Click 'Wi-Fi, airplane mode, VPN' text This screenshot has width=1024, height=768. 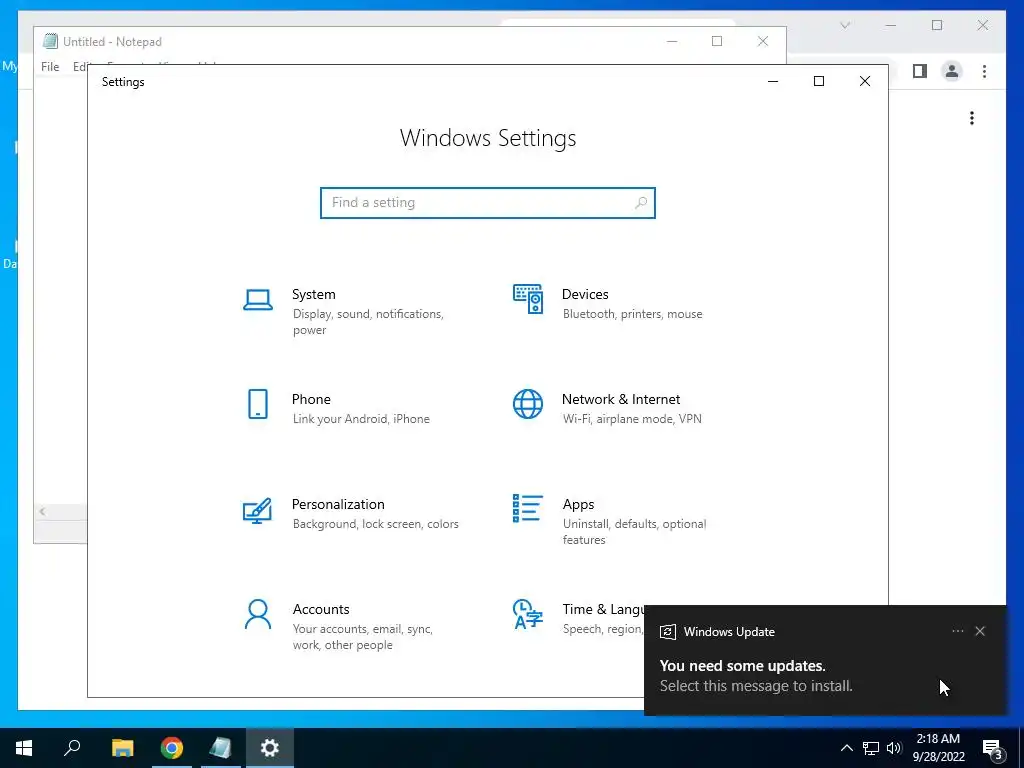(632, 419)
